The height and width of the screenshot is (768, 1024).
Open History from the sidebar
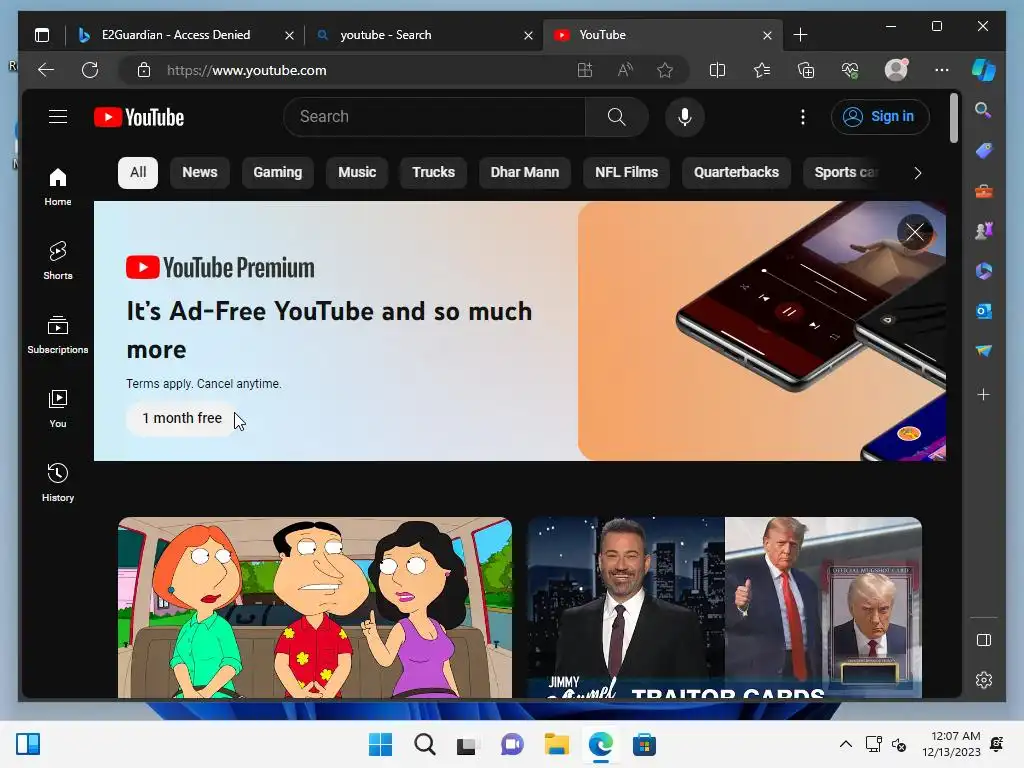point(58,483)
